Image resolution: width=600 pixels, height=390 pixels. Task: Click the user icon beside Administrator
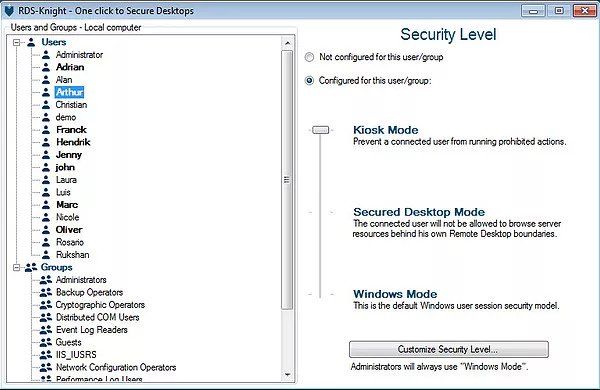click(46, 55)
